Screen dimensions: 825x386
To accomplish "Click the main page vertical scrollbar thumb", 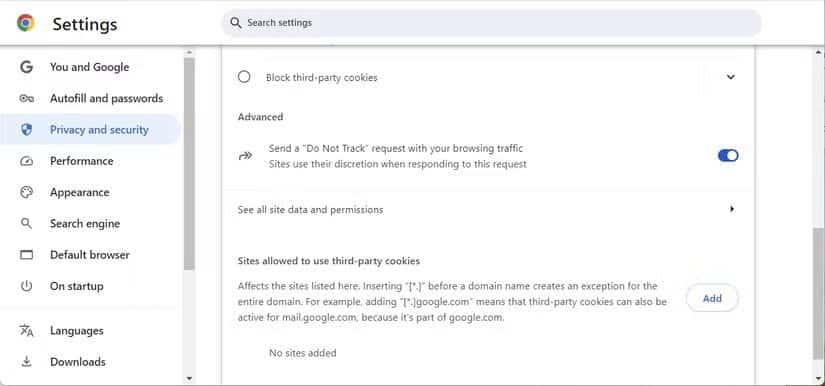I will 818,293.
